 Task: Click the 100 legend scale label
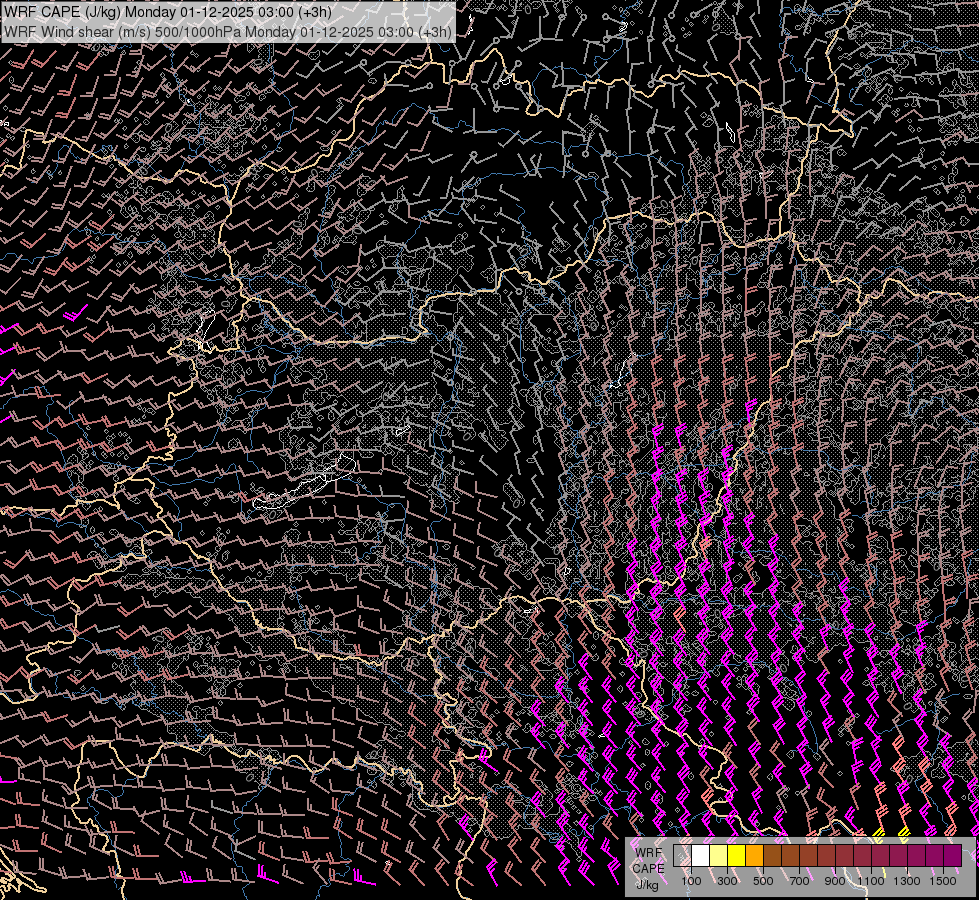point(691,881)
